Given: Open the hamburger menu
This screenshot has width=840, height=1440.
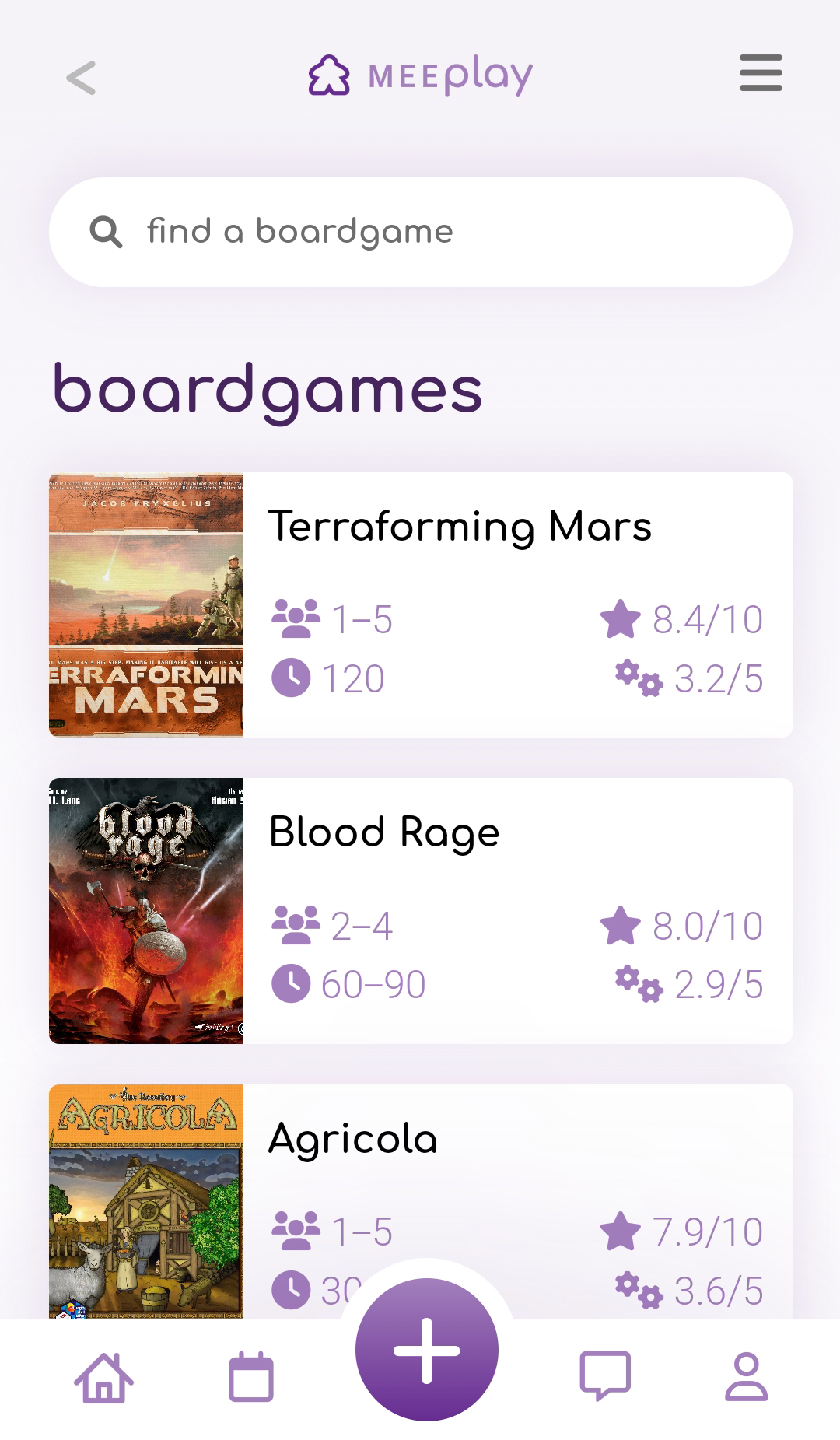Looking at the screenshot, I should pos(760,74).
